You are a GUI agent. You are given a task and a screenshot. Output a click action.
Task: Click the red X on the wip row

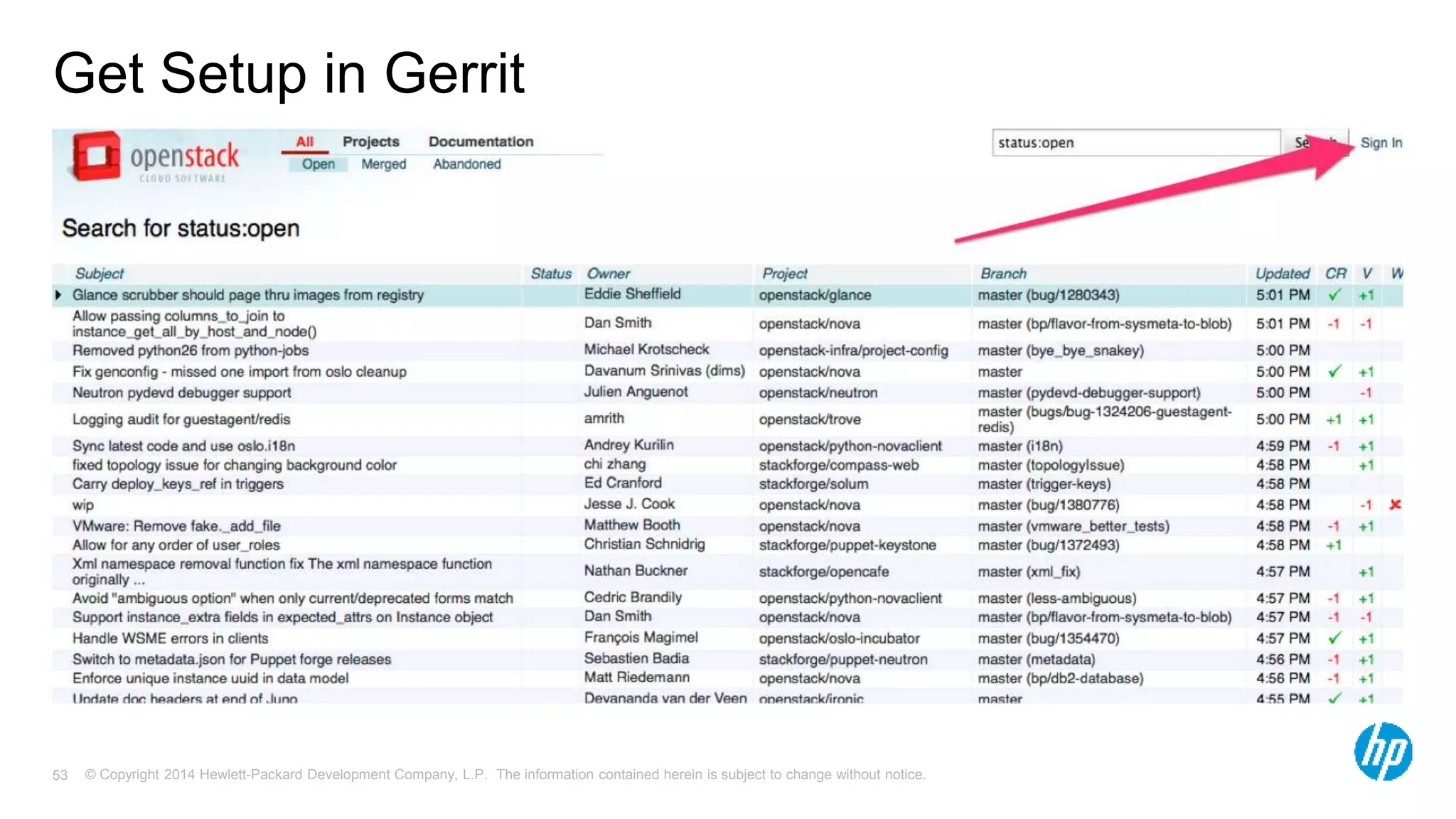[1395, 505]
